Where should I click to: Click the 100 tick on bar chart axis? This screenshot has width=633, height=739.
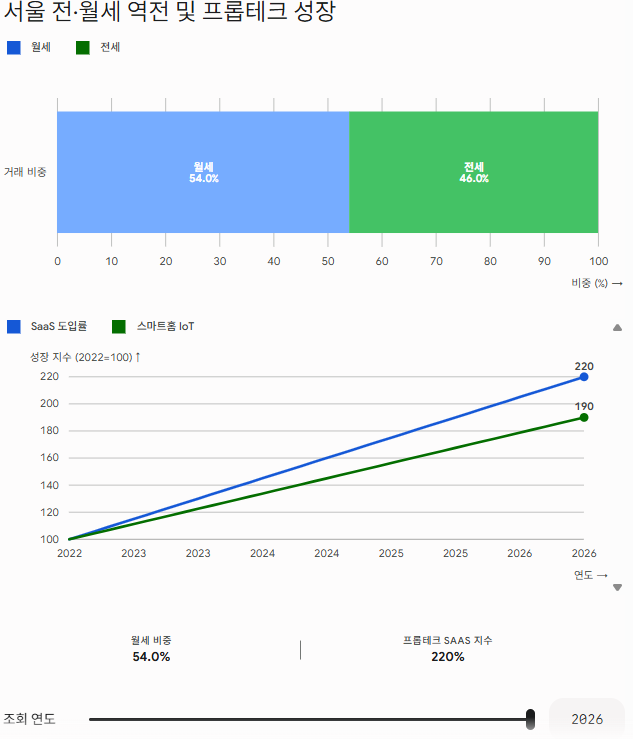(599, 261)
